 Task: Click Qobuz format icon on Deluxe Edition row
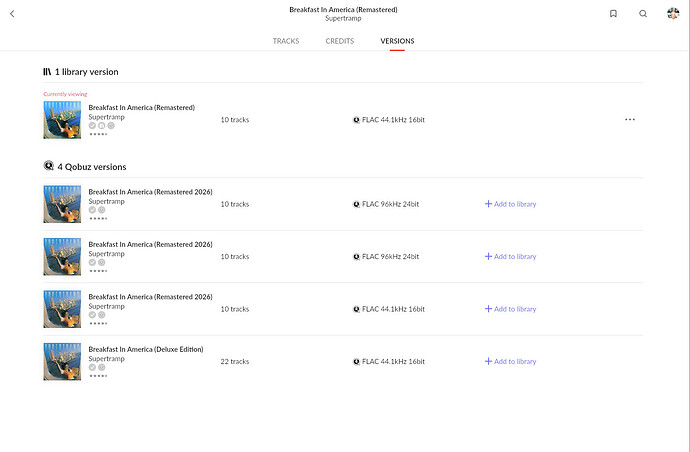tap(356, 361)
